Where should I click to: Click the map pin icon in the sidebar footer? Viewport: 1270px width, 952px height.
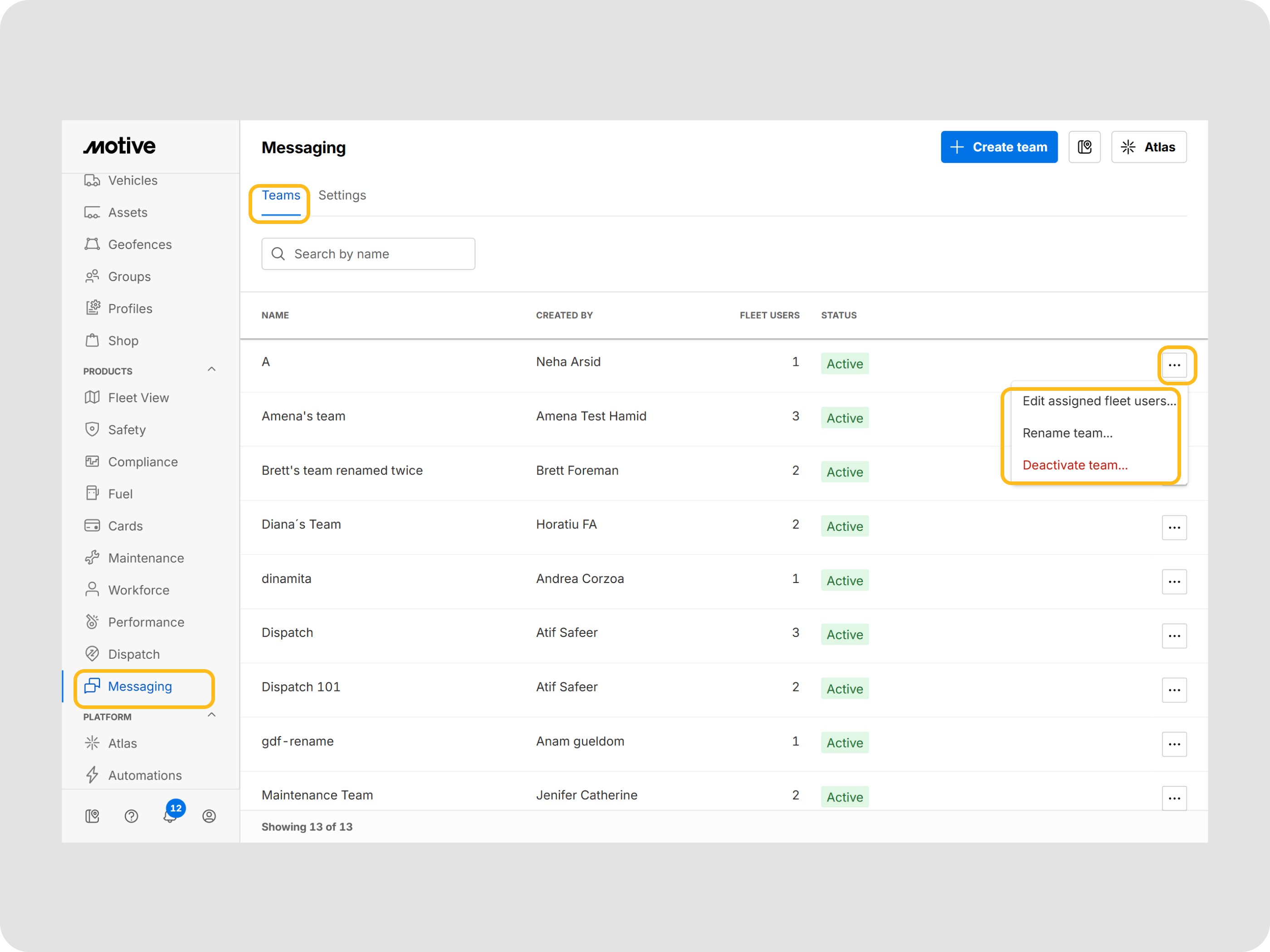point(93,816)
